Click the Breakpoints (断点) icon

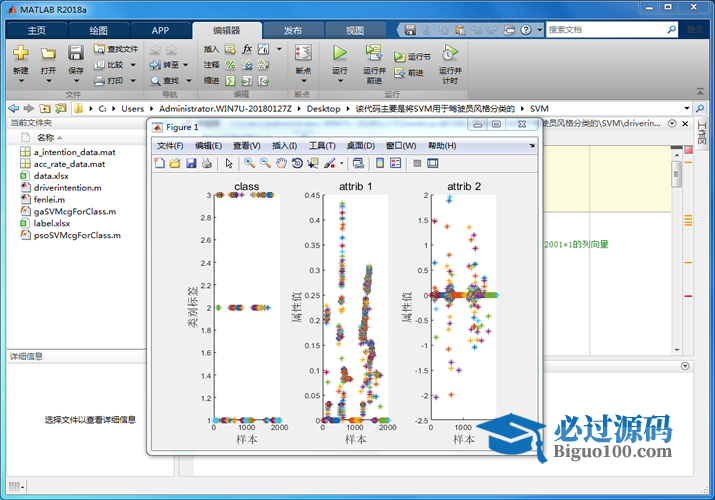(303, 53)
